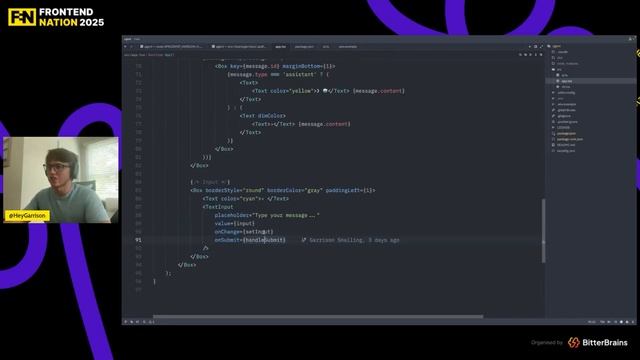Click the zoom pane diagonal-arrows icon
This screenshot has width=640, height=360.
[x=541, y=47]
